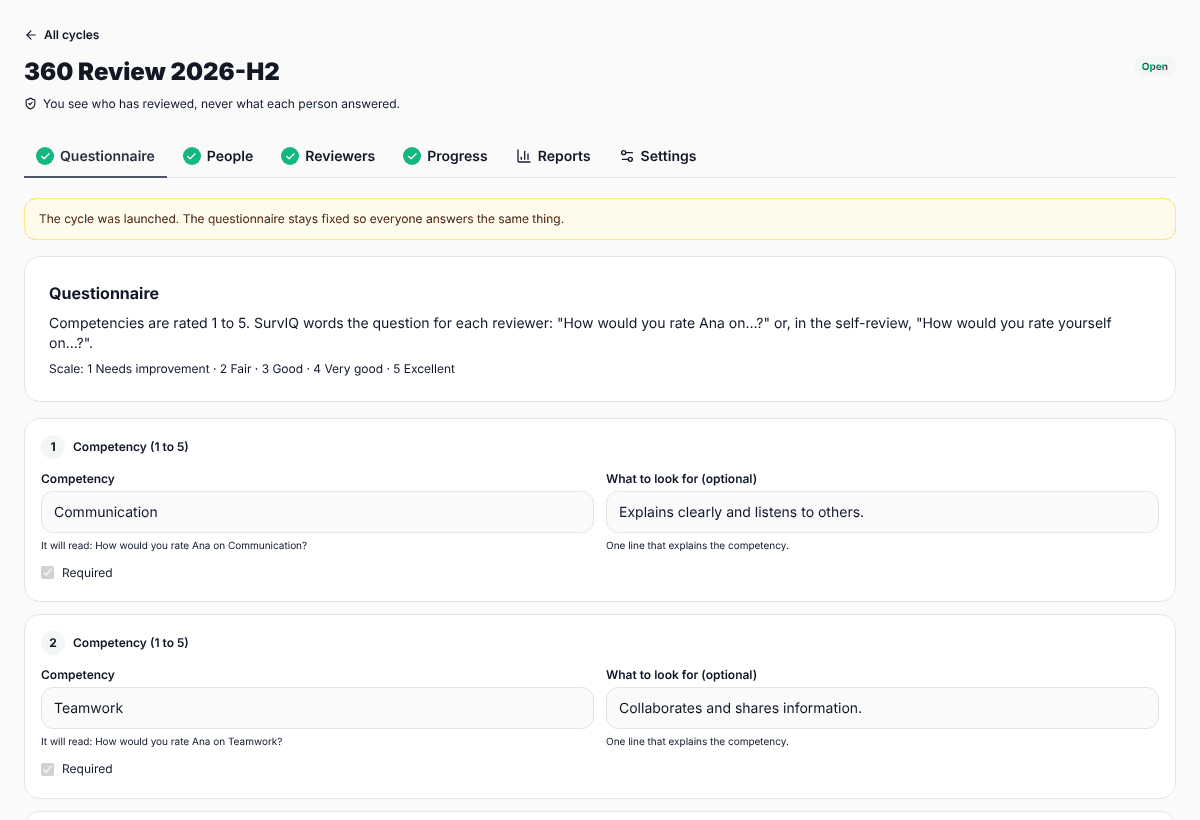This screenshot has width=1200, height=820.
Task: Click the green check icon on People tab
Action: tap(192, 156)
